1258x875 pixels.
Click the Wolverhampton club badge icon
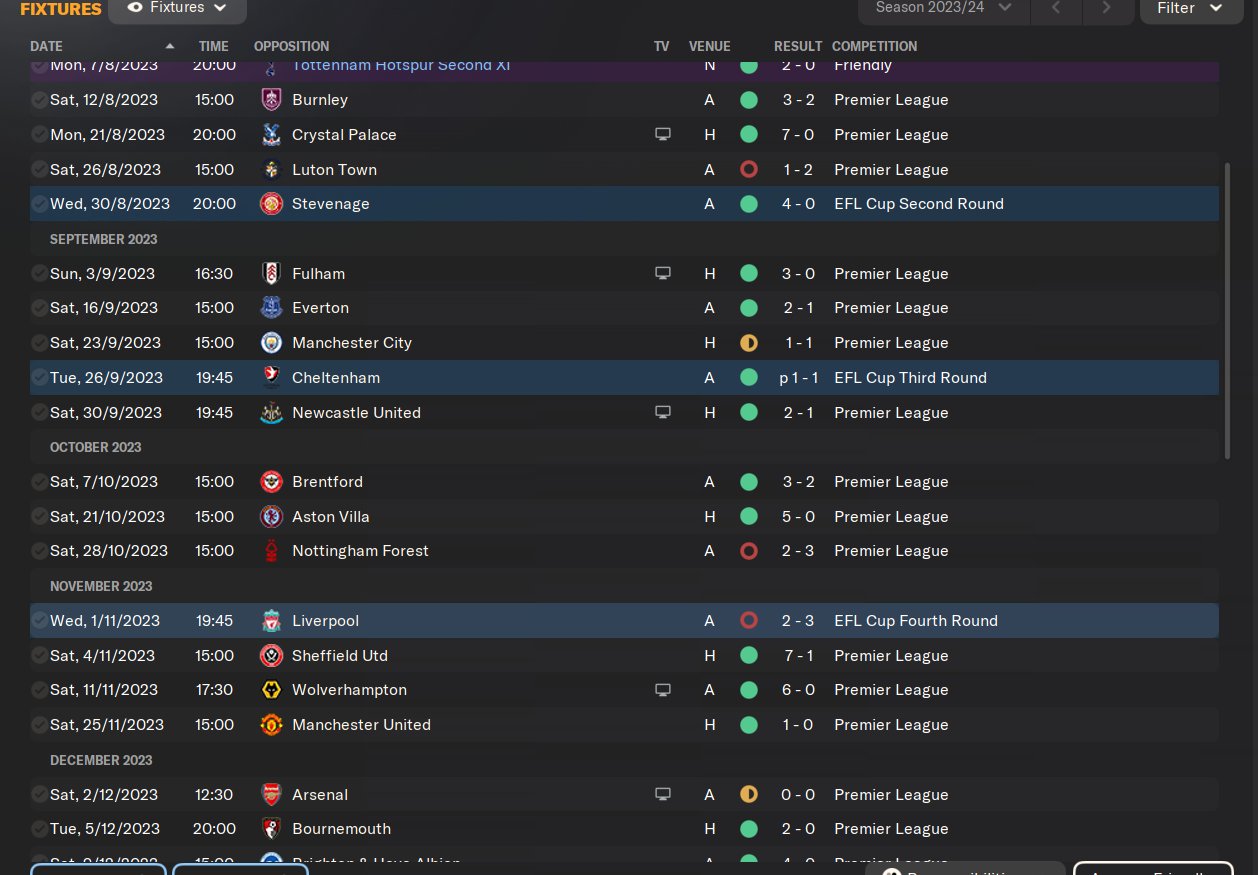coord(271,690)
